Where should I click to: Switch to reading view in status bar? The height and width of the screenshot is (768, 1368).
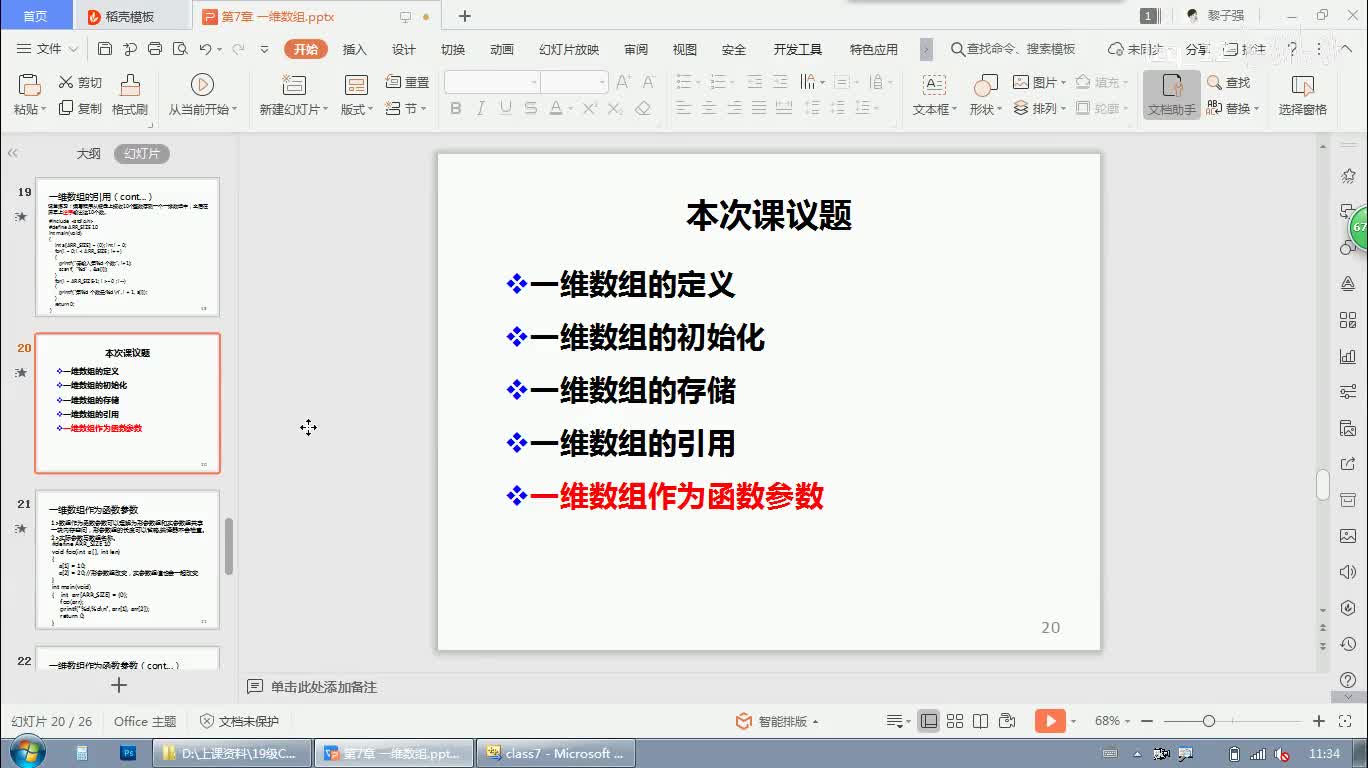[x=981, y=721]
